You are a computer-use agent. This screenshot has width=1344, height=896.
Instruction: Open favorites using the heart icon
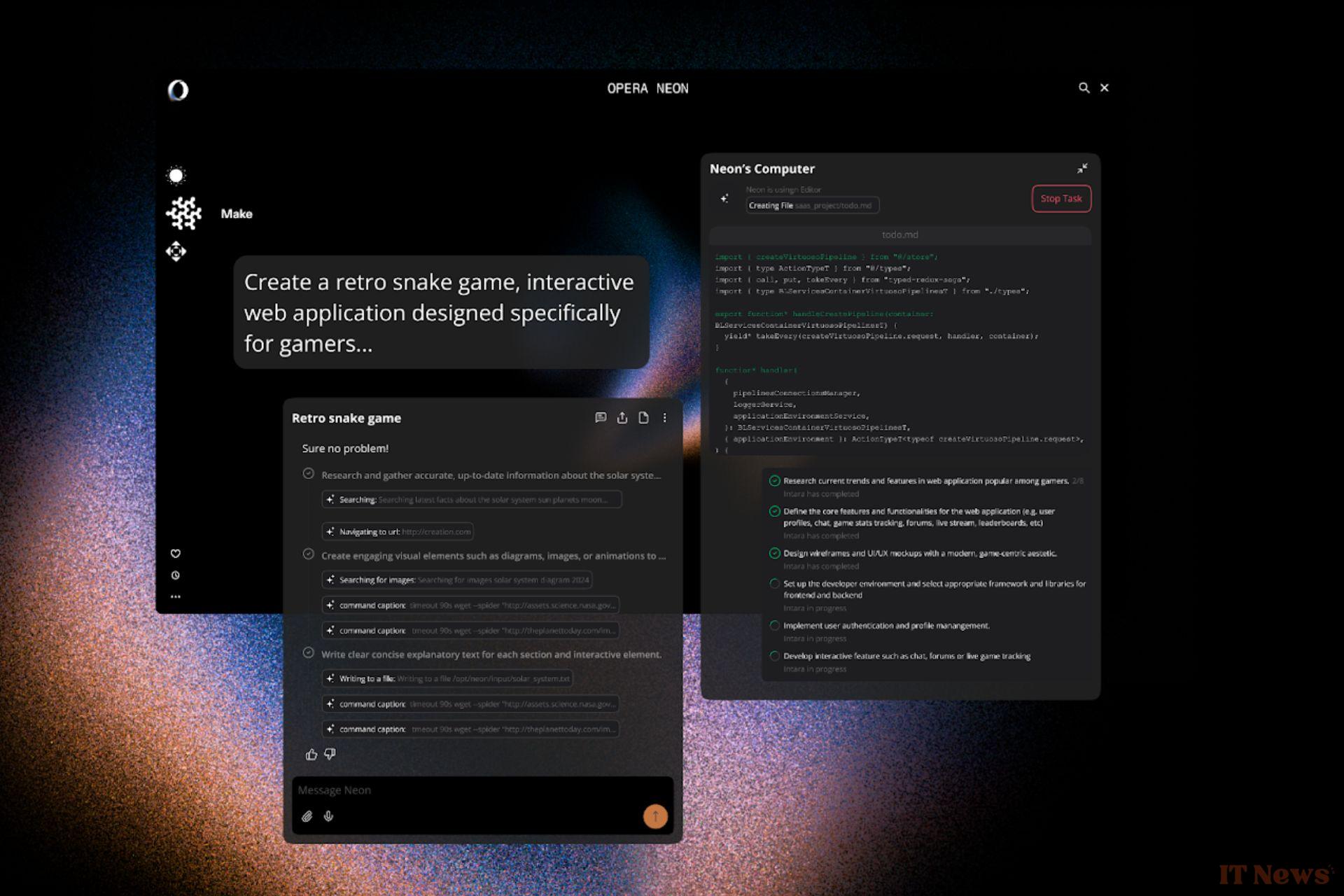176,553
